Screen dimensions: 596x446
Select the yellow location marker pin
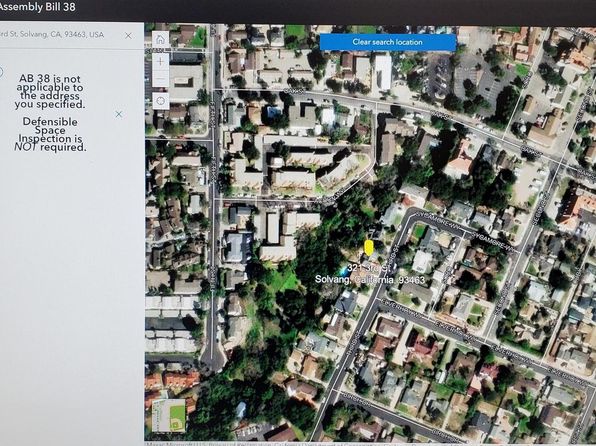click(x=368, y=247)
